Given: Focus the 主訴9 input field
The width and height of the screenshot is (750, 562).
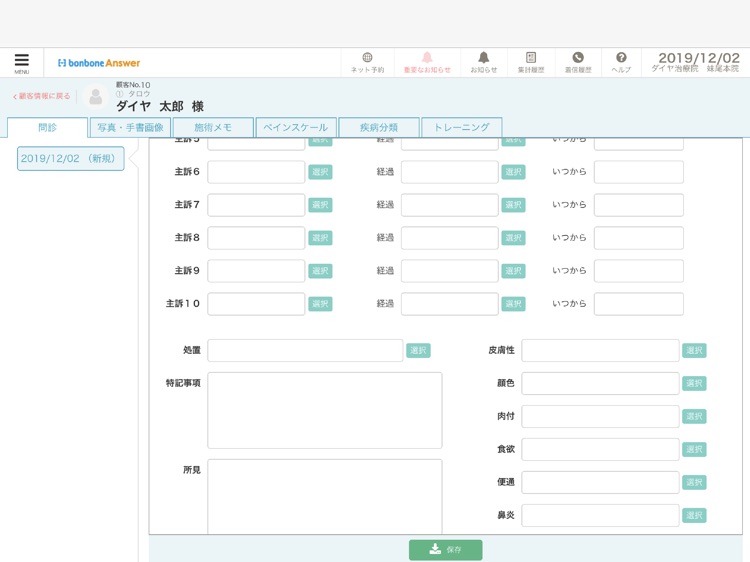Looking at the screenshot, I should click(x=256, y=271).
